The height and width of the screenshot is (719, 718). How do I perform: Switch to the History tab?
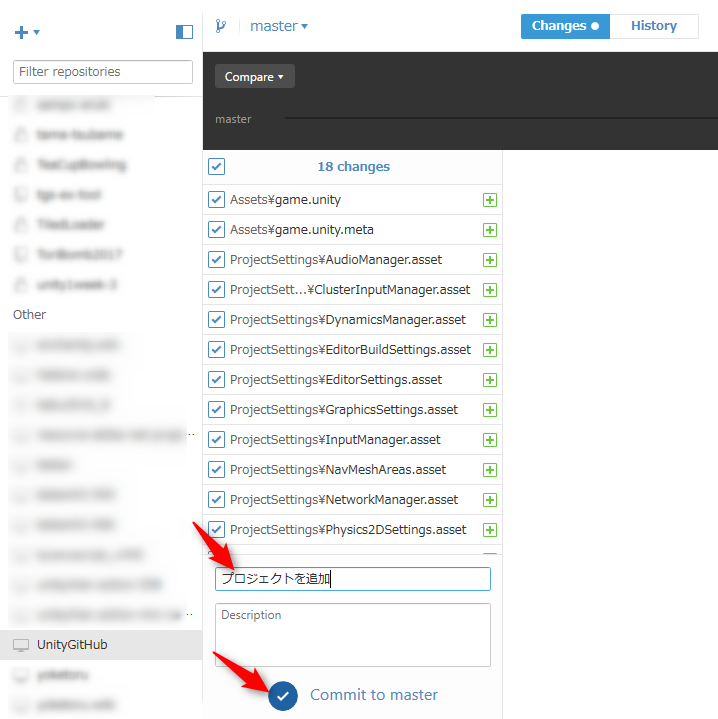[x=654, y=26]
